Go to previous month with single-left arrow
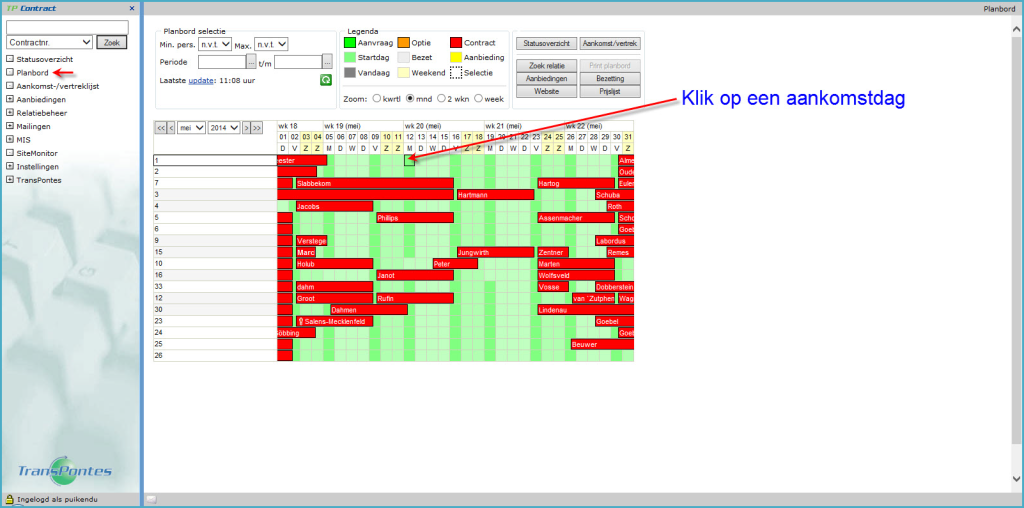This screenshot has height=508, width=1024. 171,128
